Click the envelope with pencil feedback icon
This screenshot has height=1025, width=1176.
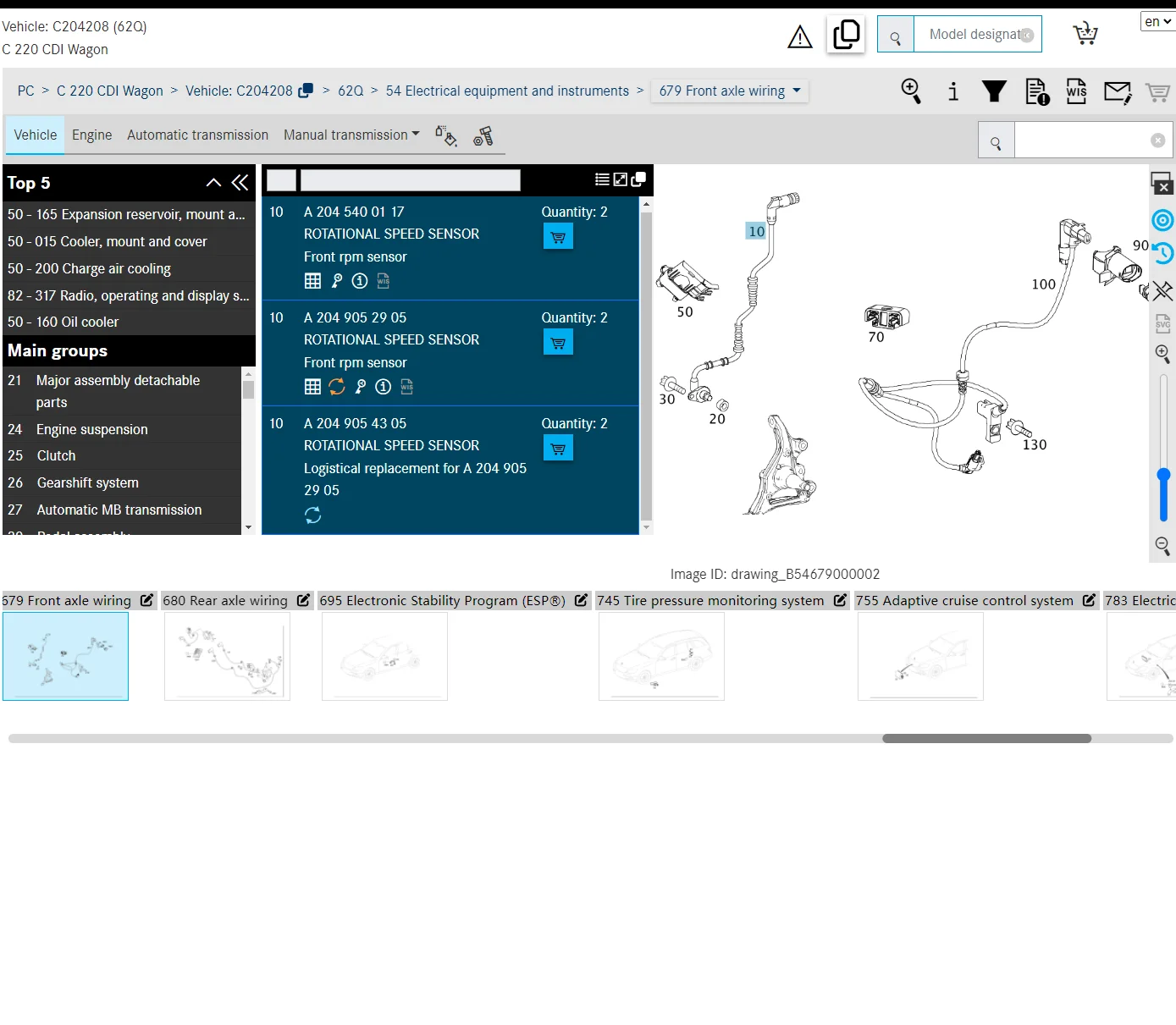click(1118, 91)
